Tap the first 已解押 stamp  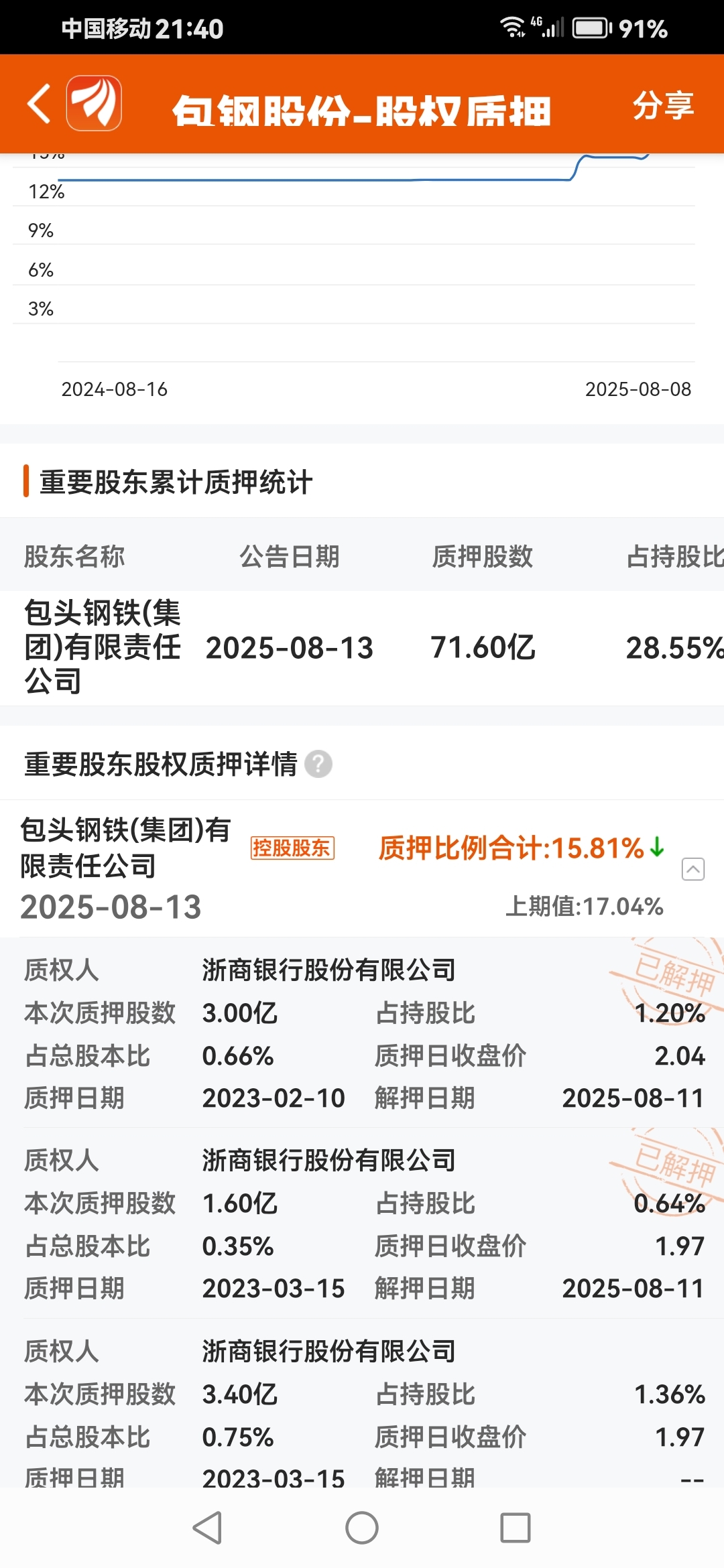pyautogui.click(x=668, y=974)
